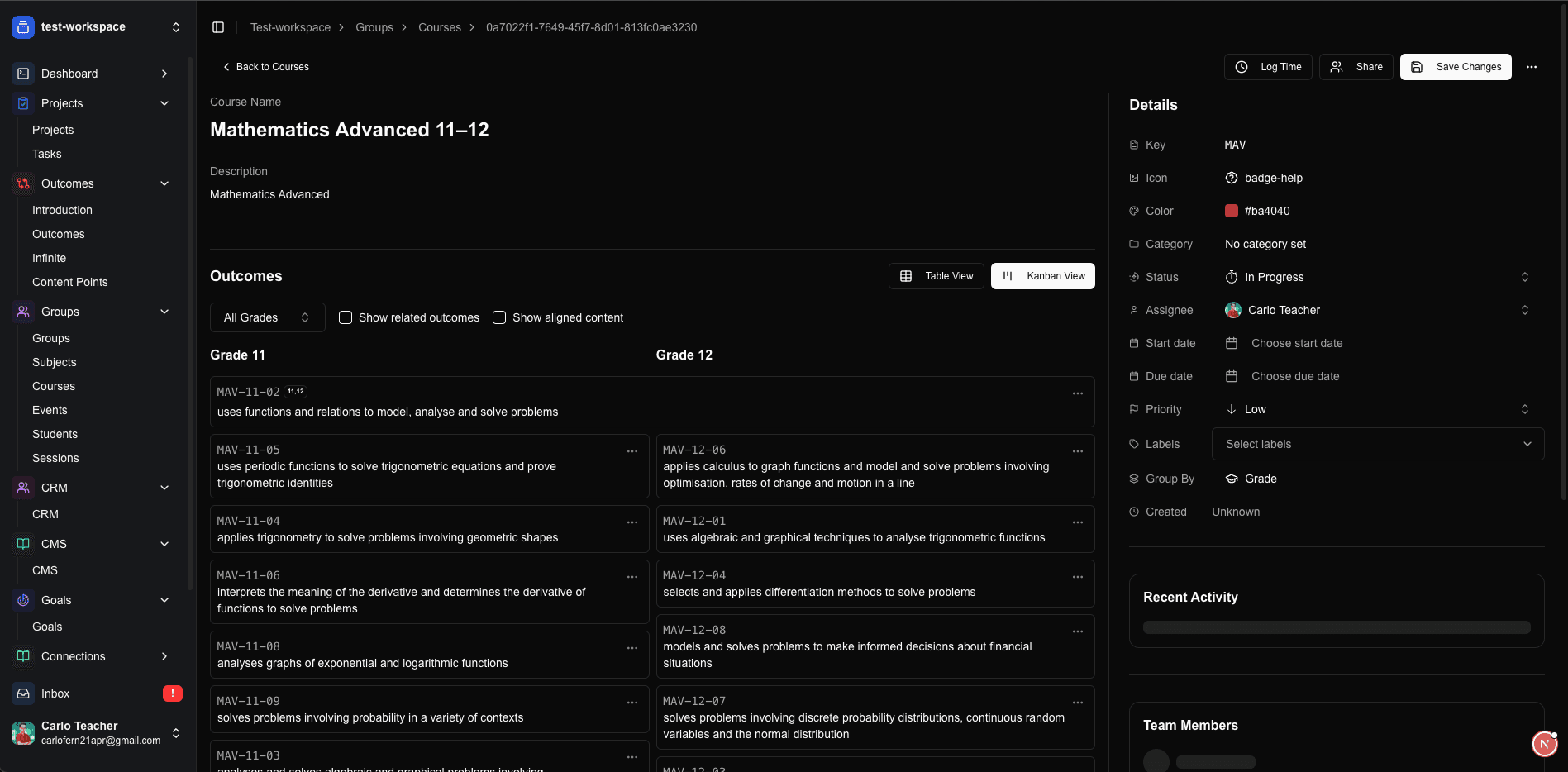The width and height of the screenshot is (1568, 772).
Task: Click the Goals sidebar icon
Action: click(23, 600)
